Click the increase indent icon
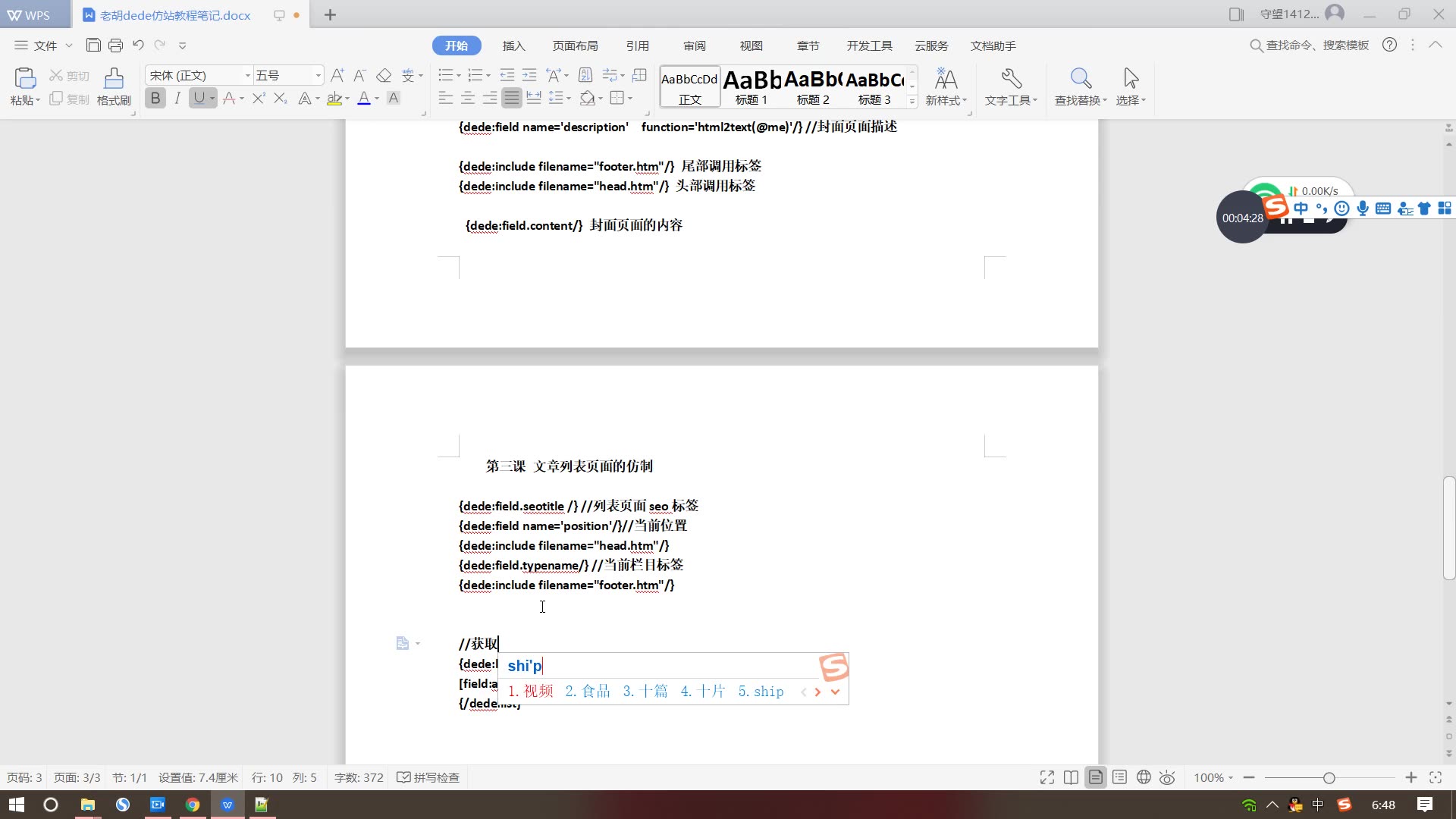This screenshot has width=1456, height=819. click(x=529, y=75)
